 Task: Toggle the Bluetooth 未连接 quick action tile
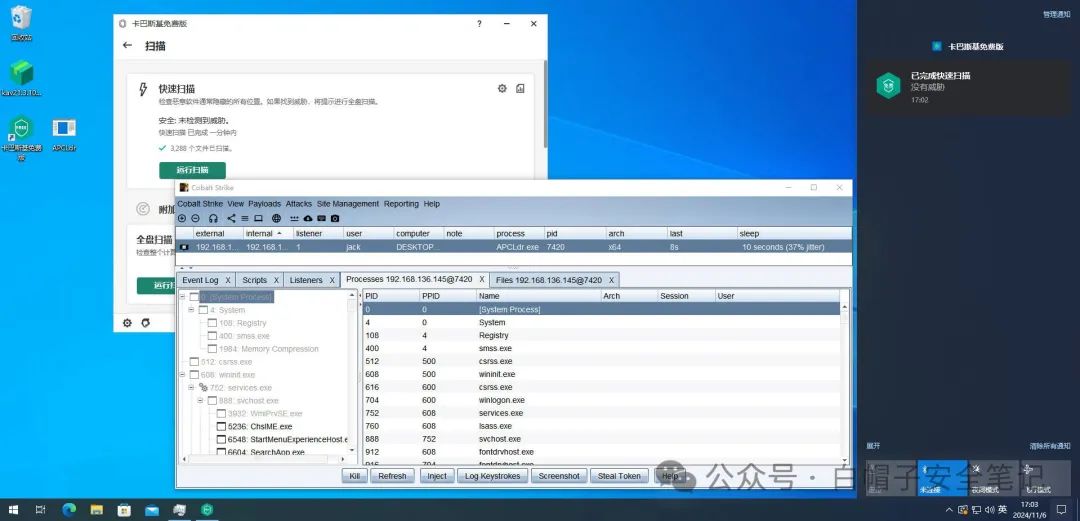[942, 478]
